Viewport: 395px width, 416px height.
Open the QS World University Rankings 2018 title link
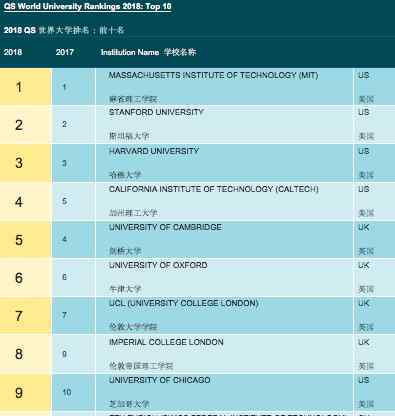pos(87,7)
